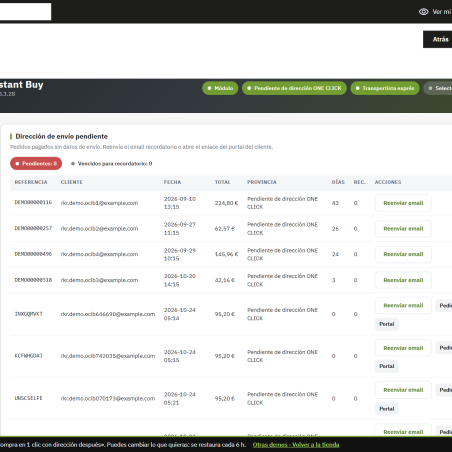The height and width of the screenshot is (452, 452).
Task: Click the ACCIONES column header
Action: (x=388, y=182)
